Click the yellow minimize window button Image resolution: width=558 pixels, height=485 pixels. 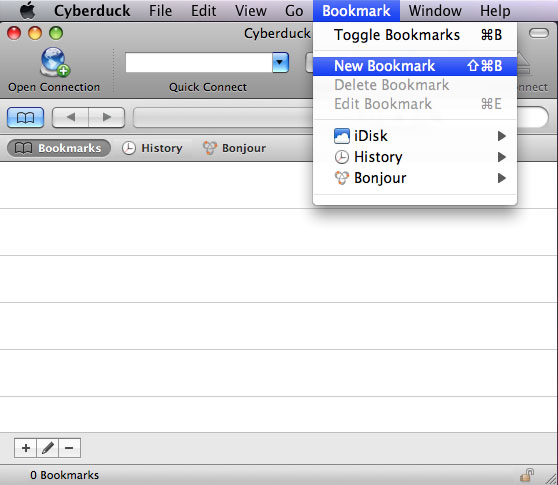[35, 33]
